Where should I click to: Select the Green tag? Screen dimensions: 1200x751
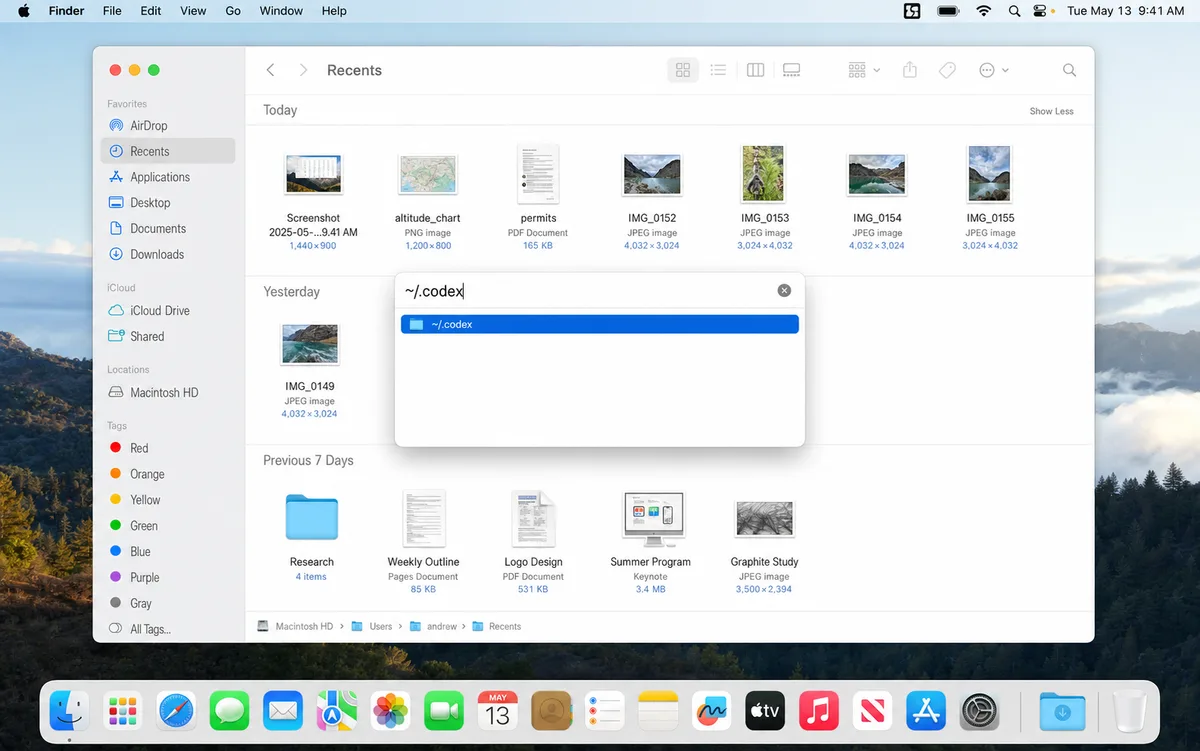(x=167, y=526)
